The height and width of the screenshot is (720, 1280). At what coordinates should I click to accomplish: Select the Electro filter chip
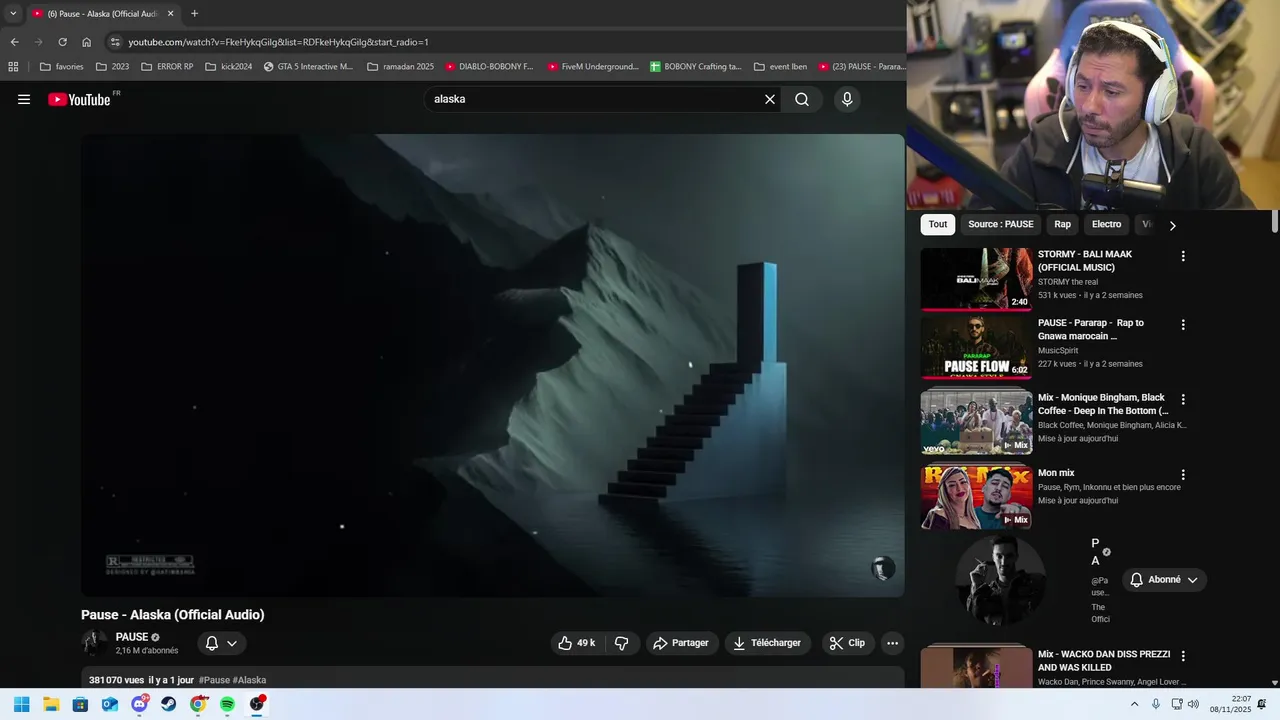coord(1106,224)
